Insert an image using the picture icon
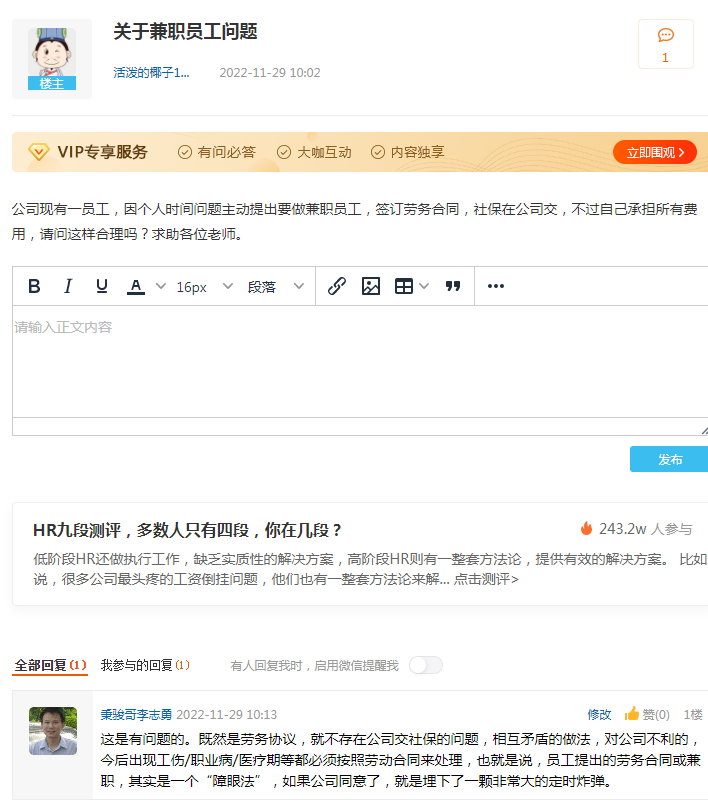 point(371,286)
